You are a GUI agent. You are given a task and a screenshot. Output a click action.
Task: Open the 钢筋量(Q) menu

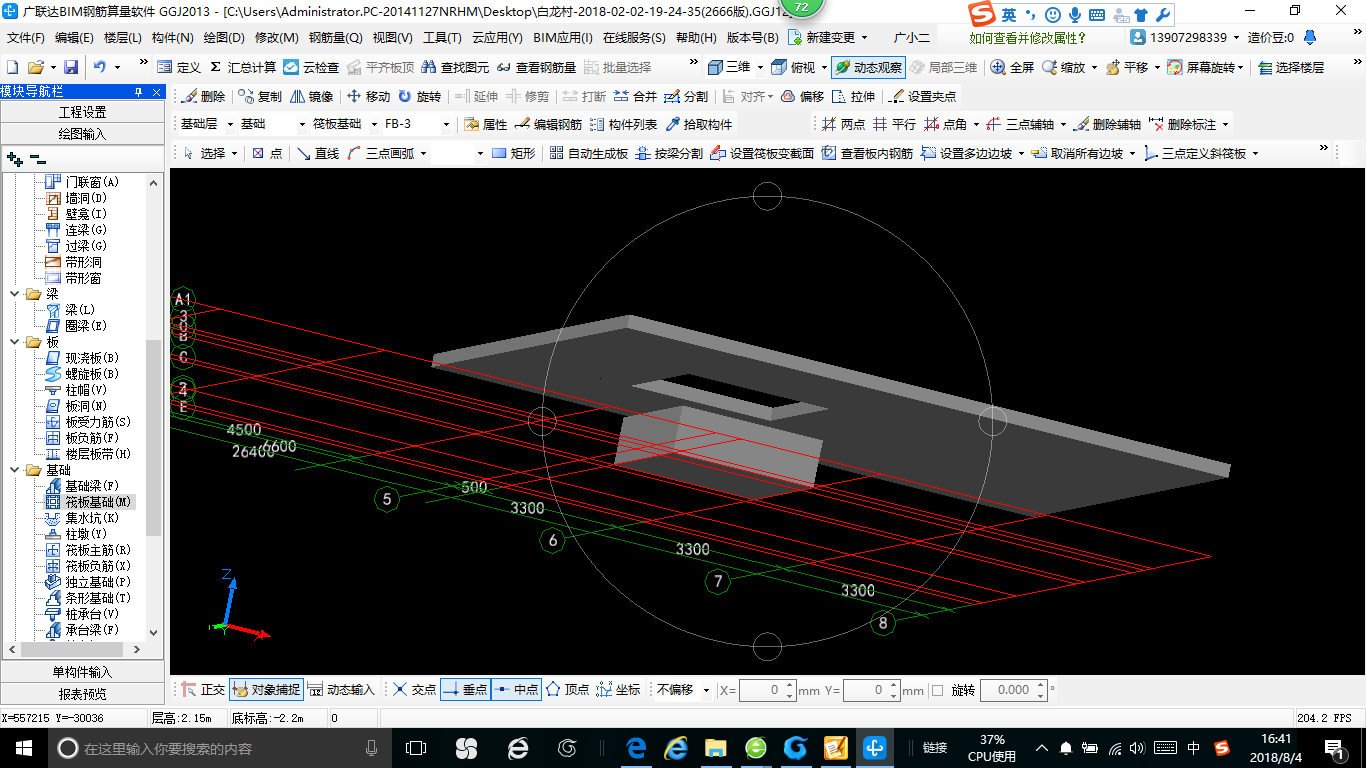point(335,37)
